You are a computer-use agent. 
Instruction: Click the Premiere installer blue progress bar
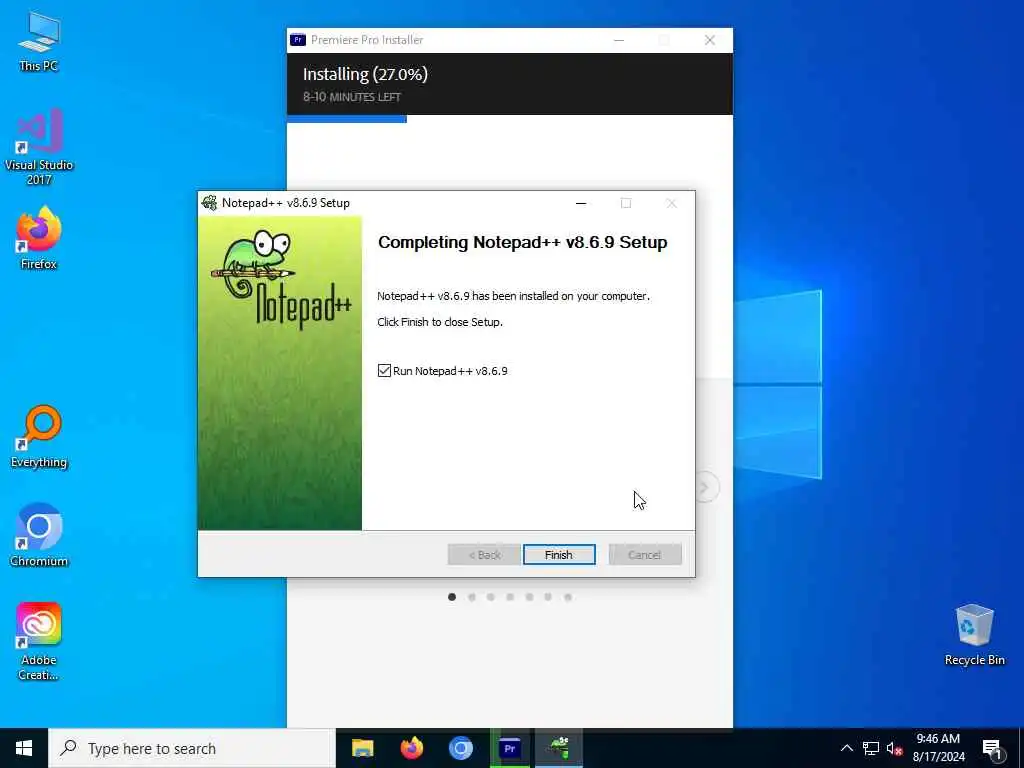(347, 119)
